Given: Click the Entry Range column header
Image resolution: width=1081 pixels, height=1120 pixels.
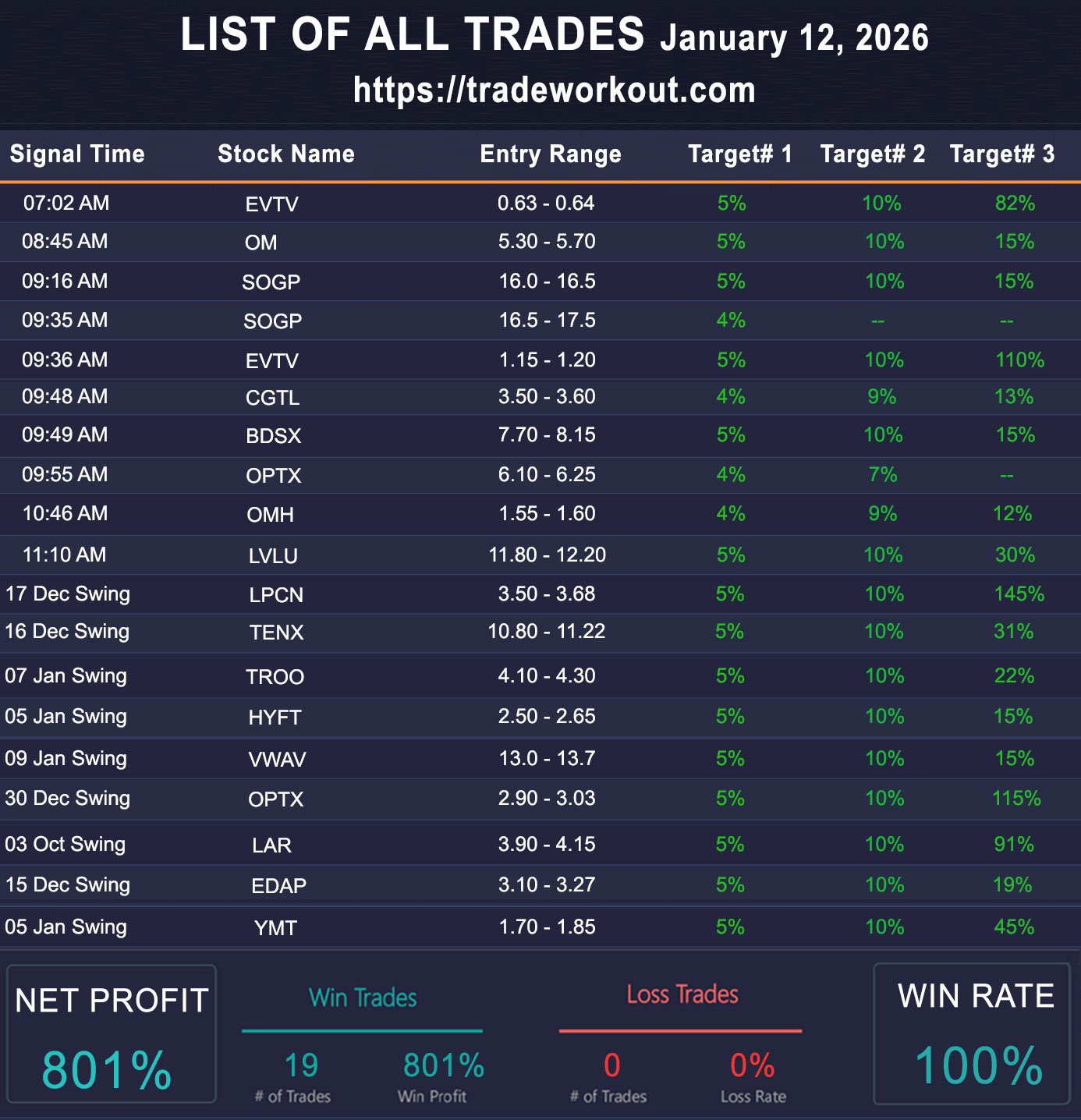Looking at the screenshot, I should click(x=551, y=154).
